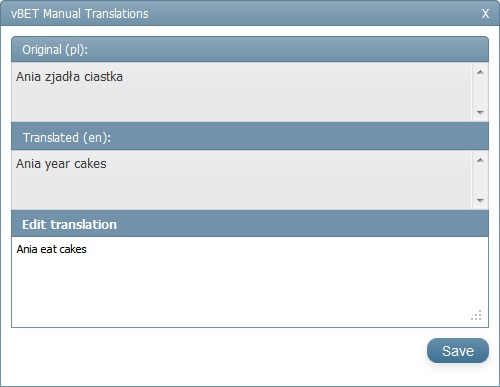This screenshot has width=500, height=387.
Task: Click scroll-up arrow in Original text box
Action: click(x=480, y=72)
